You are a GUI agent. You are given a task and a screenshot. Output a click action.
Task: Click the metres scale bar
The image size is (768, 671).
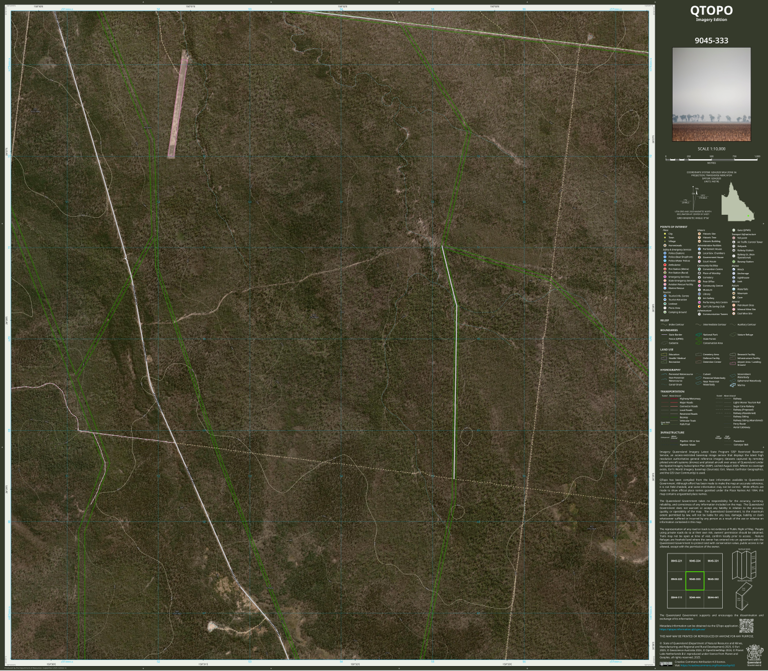tap(712, 159)
